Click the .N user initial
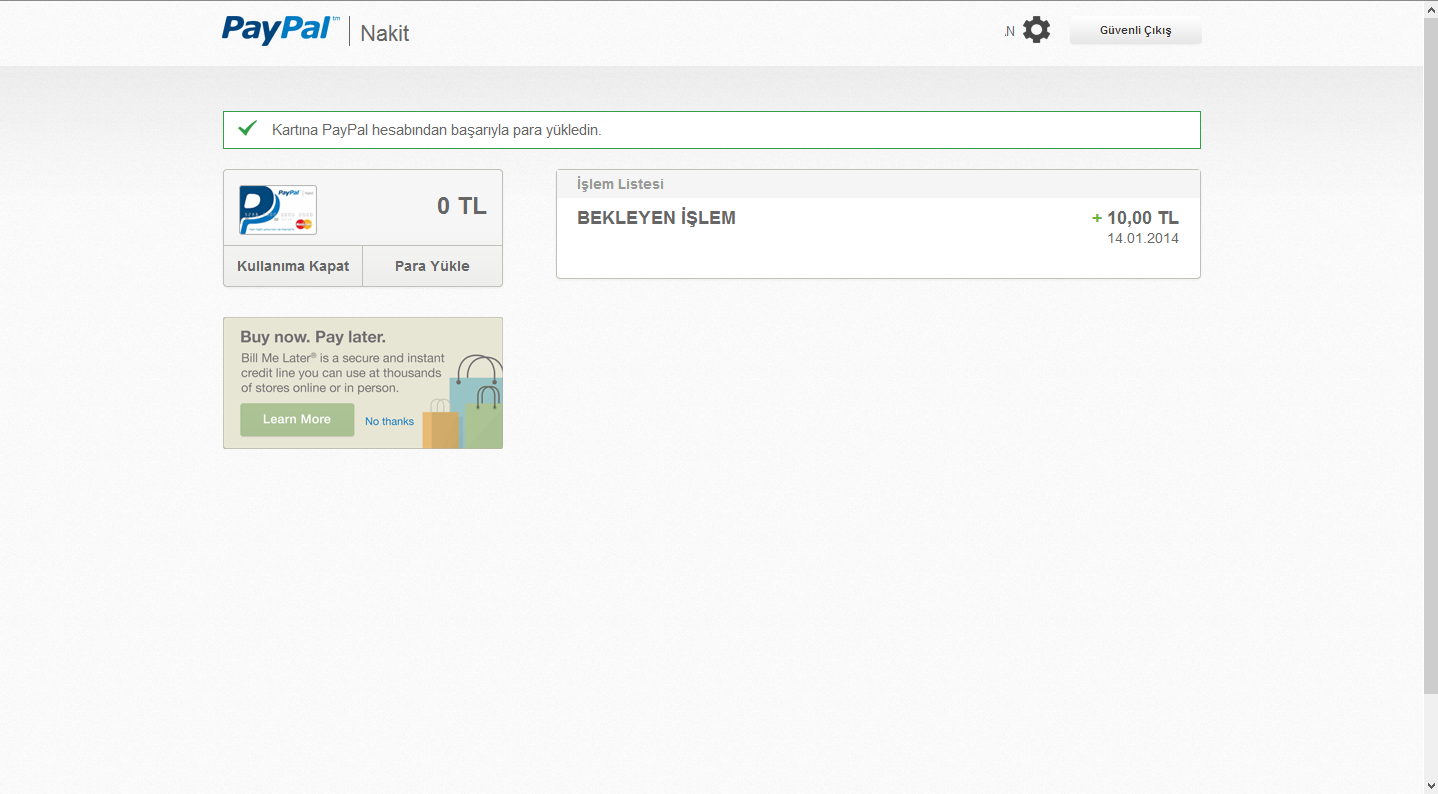 1009,32
